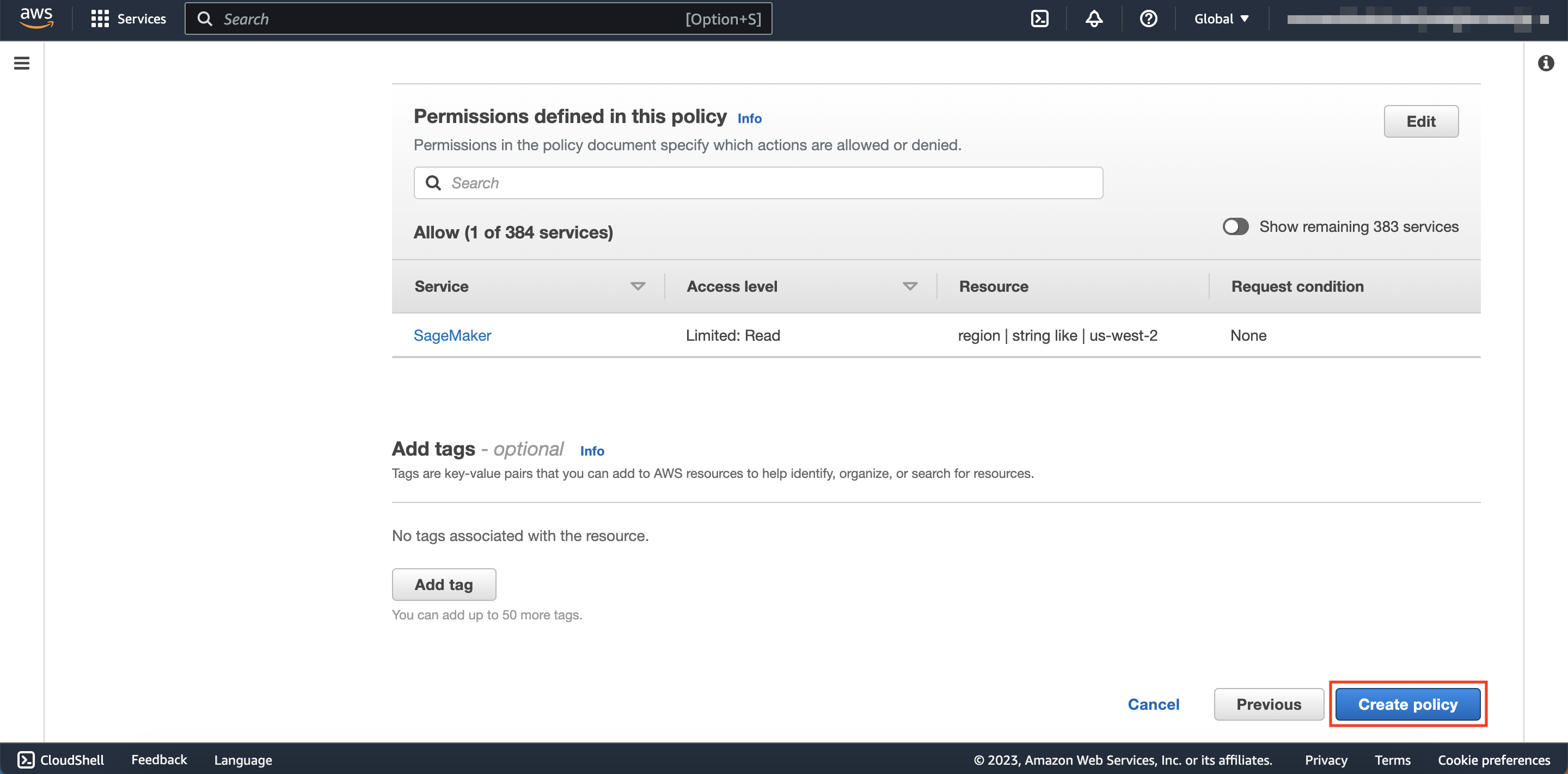This screenshot has height=774, width=1568.
Task: Click the info icon below the navigation bar
Action: [x=1546, y=63]
